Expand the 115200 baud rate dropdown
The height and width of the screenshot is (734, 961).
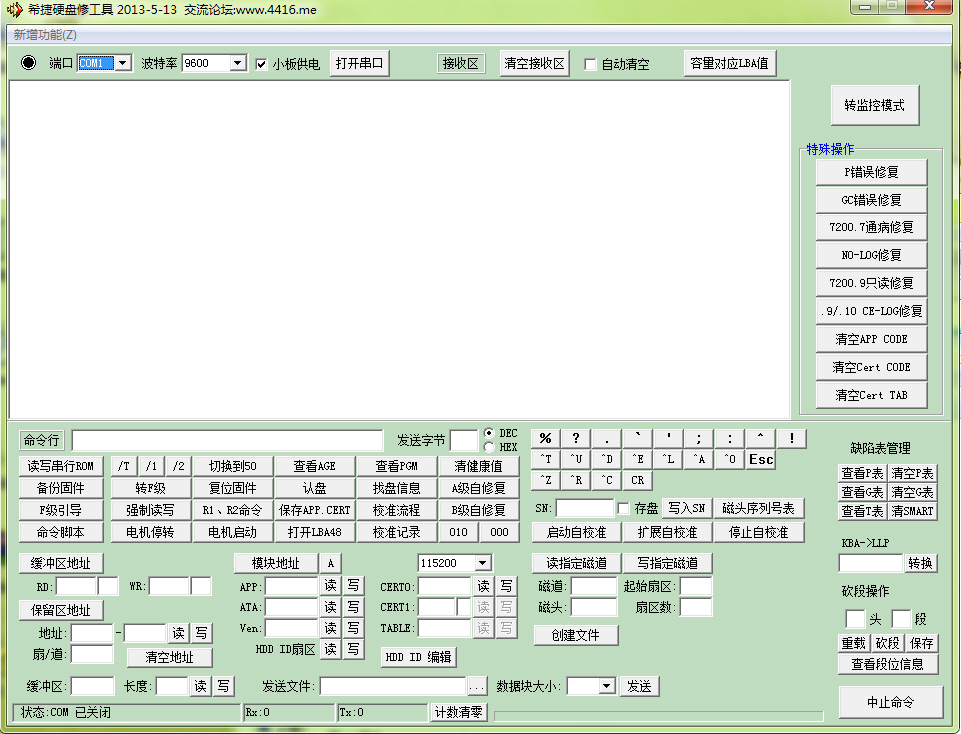tap(483, 563)
